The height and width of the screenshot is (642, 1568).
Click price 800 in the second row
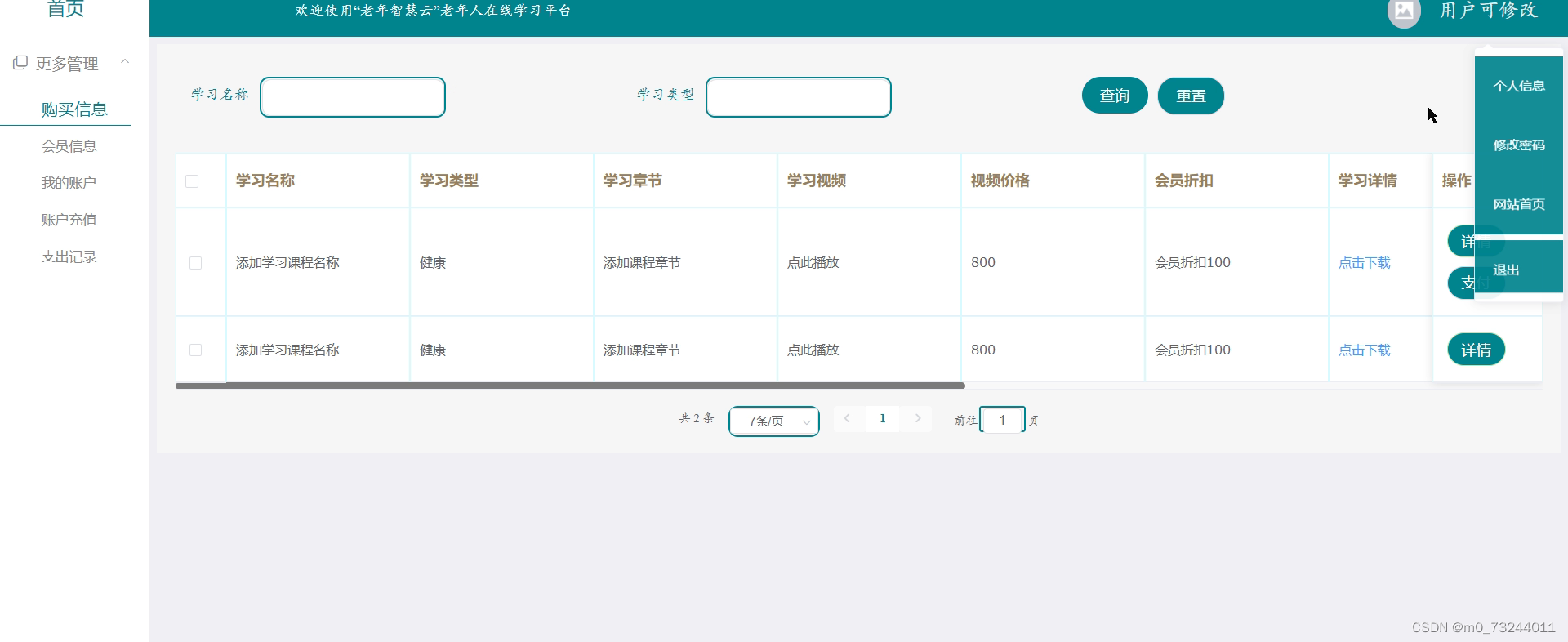click(983, 350)
